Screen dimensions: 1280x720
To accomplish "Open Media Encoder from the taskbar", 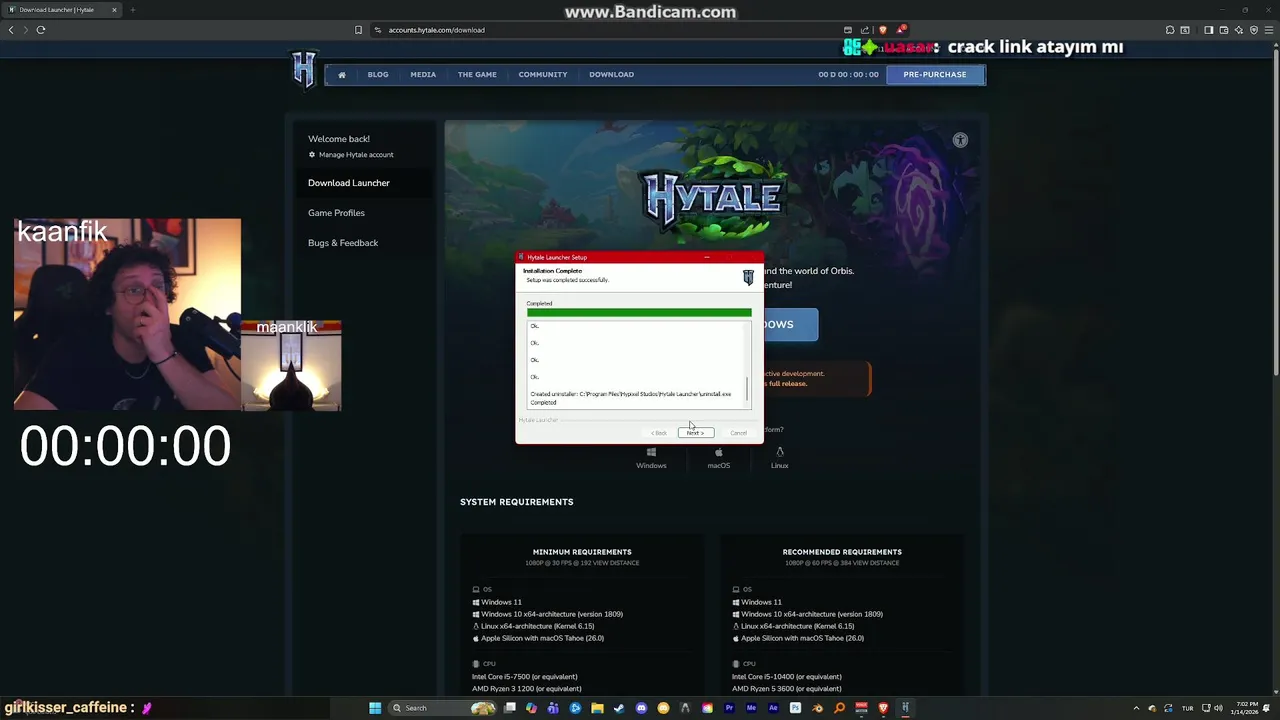I will pyautogui.click(x=752, y=708).
